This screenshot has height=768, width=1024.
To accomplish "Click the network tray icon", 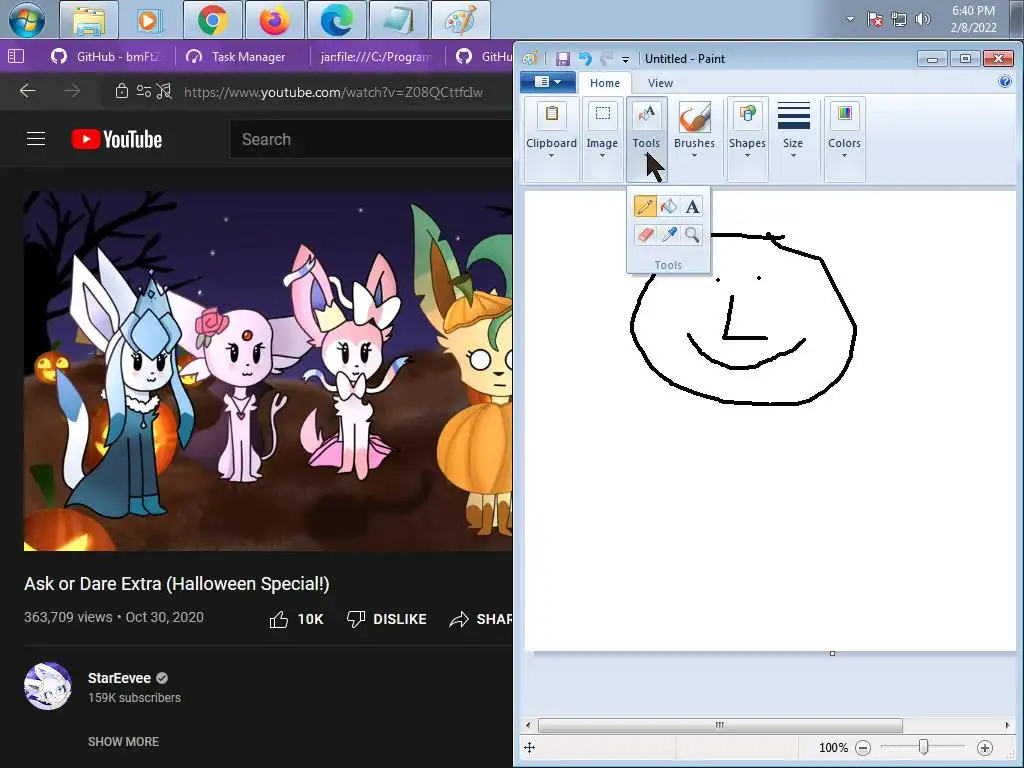I will [899, 20].
